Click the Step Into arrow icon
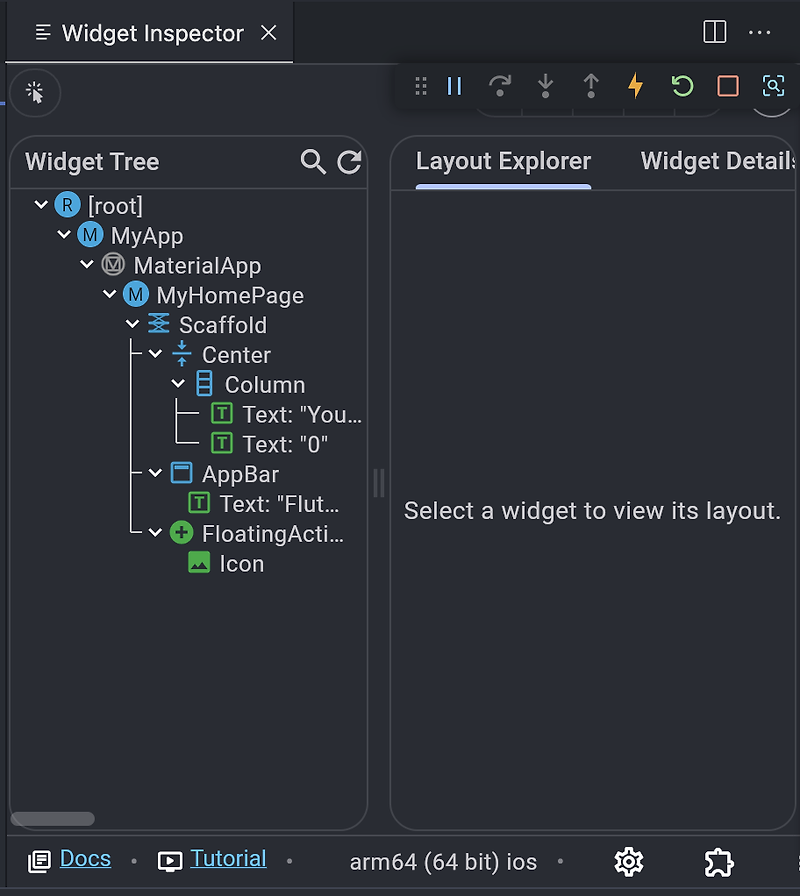Screen dimensions: 800x896 click(x=545, y=86)
